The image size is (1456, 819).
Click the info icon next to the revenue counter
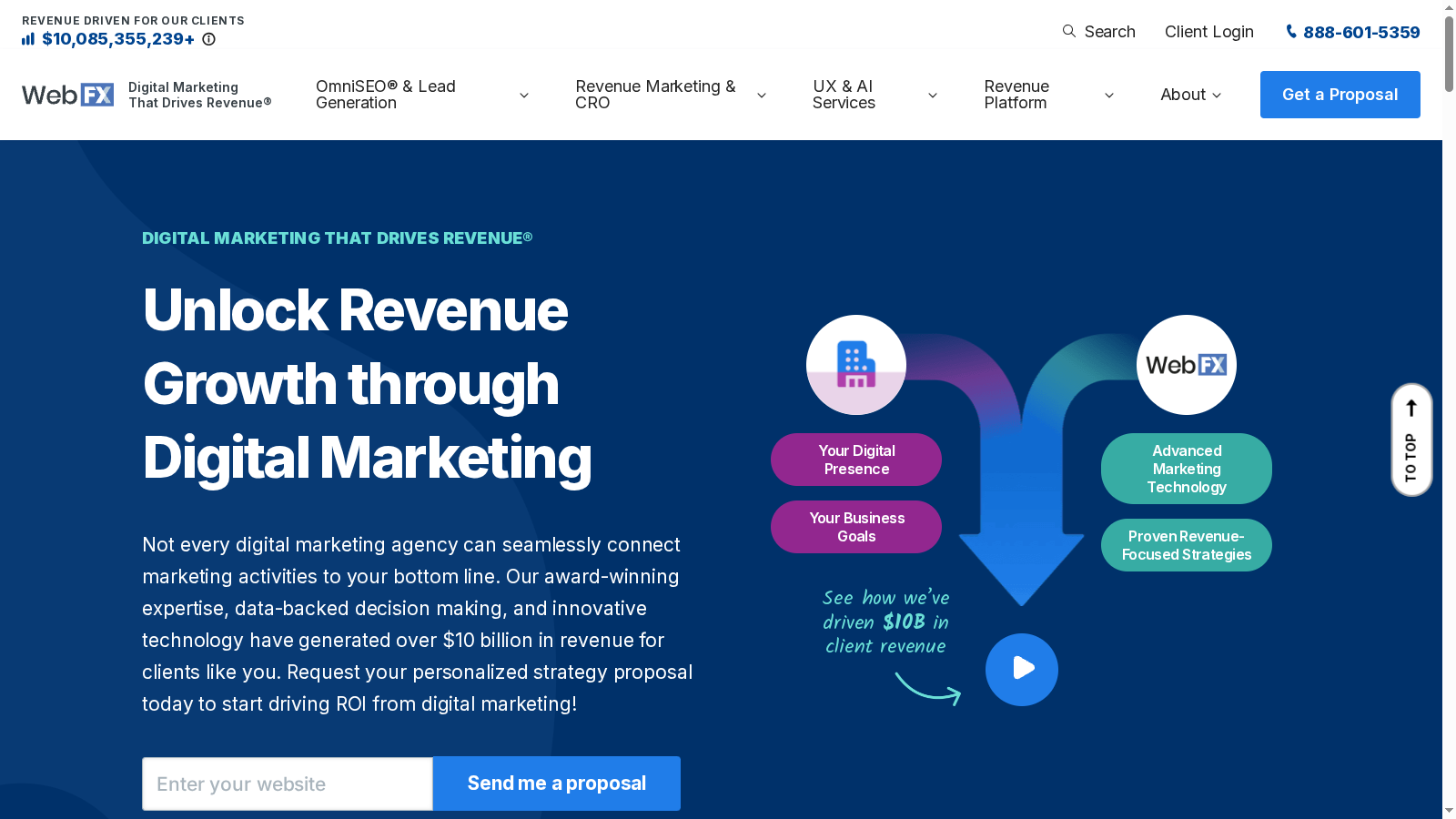point(209,39)
